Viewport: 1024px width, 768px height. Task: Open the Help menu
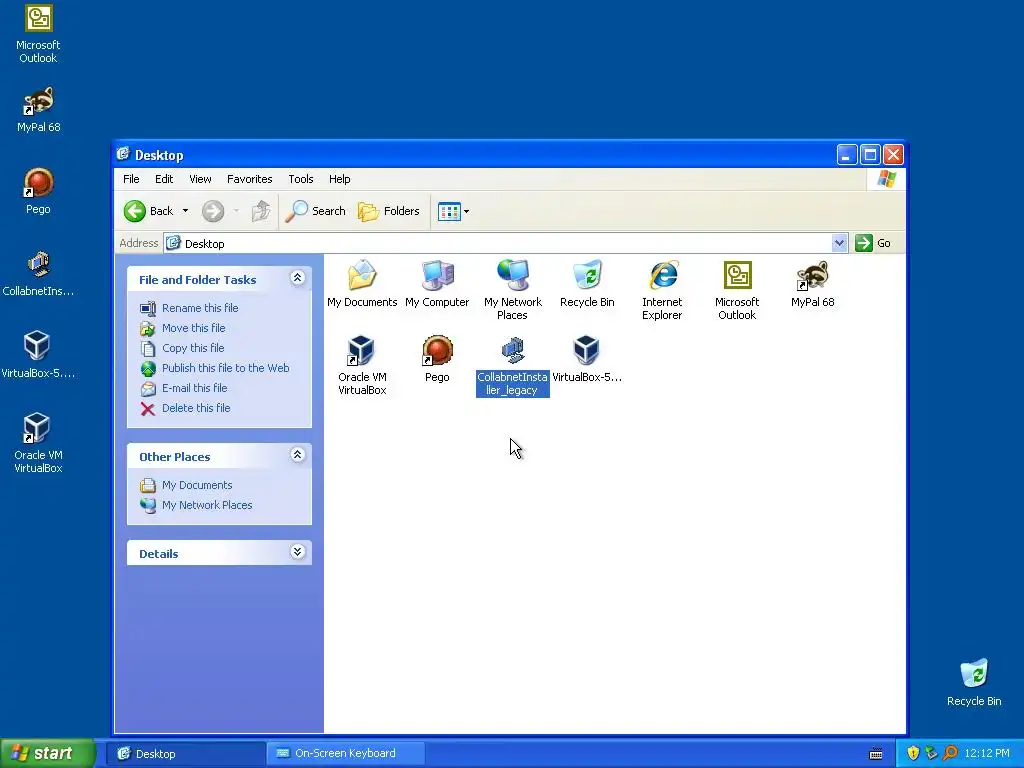[x=340, y=179]
